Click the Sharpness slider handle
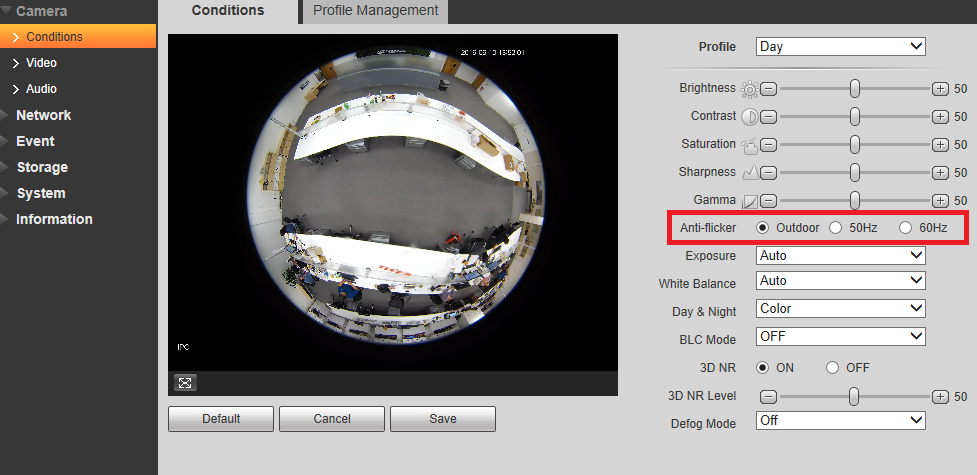977x475 pixels. 855,173
